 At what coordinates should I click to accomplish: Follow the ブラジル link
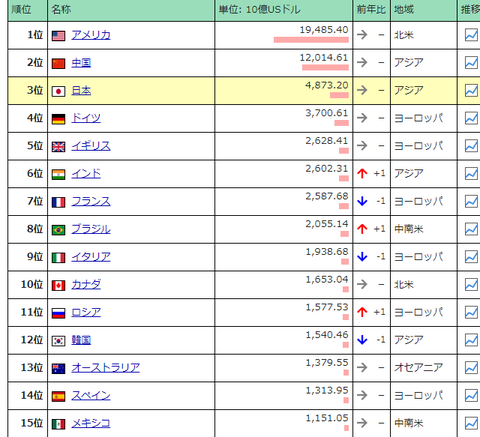coord(91,229)
